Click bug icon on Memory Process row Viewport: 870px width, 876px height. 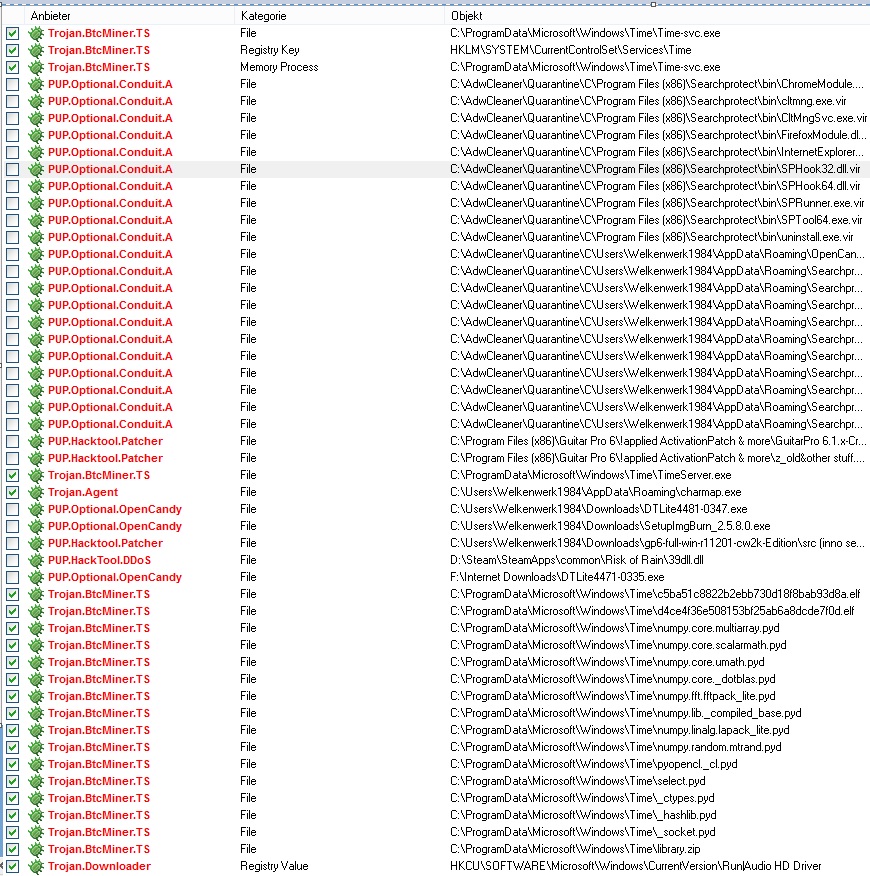coord(36,68)
